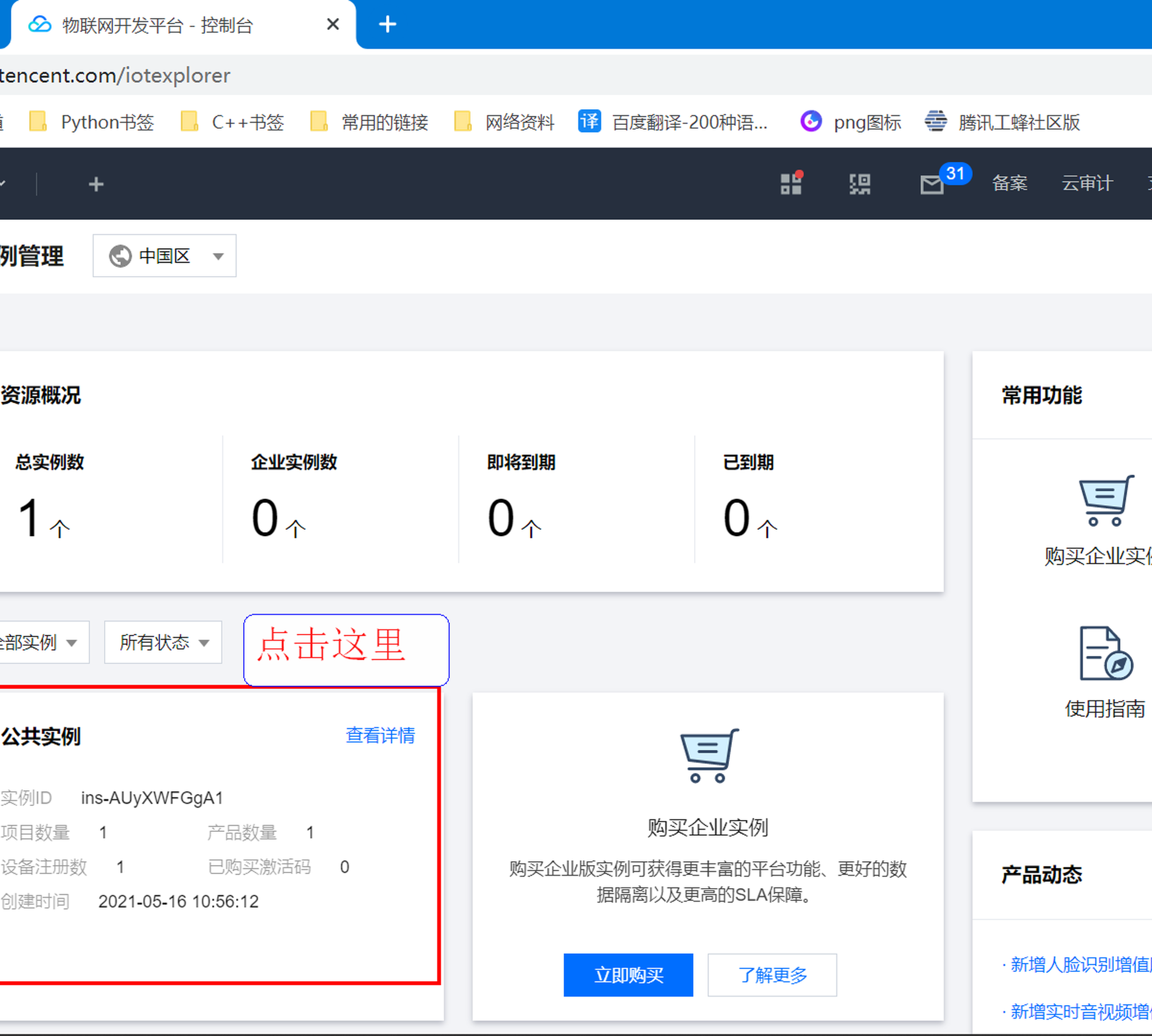Open the 百度翻译 bookmark
Viewport: 1152px width, 1036px height.
[673, 123]
